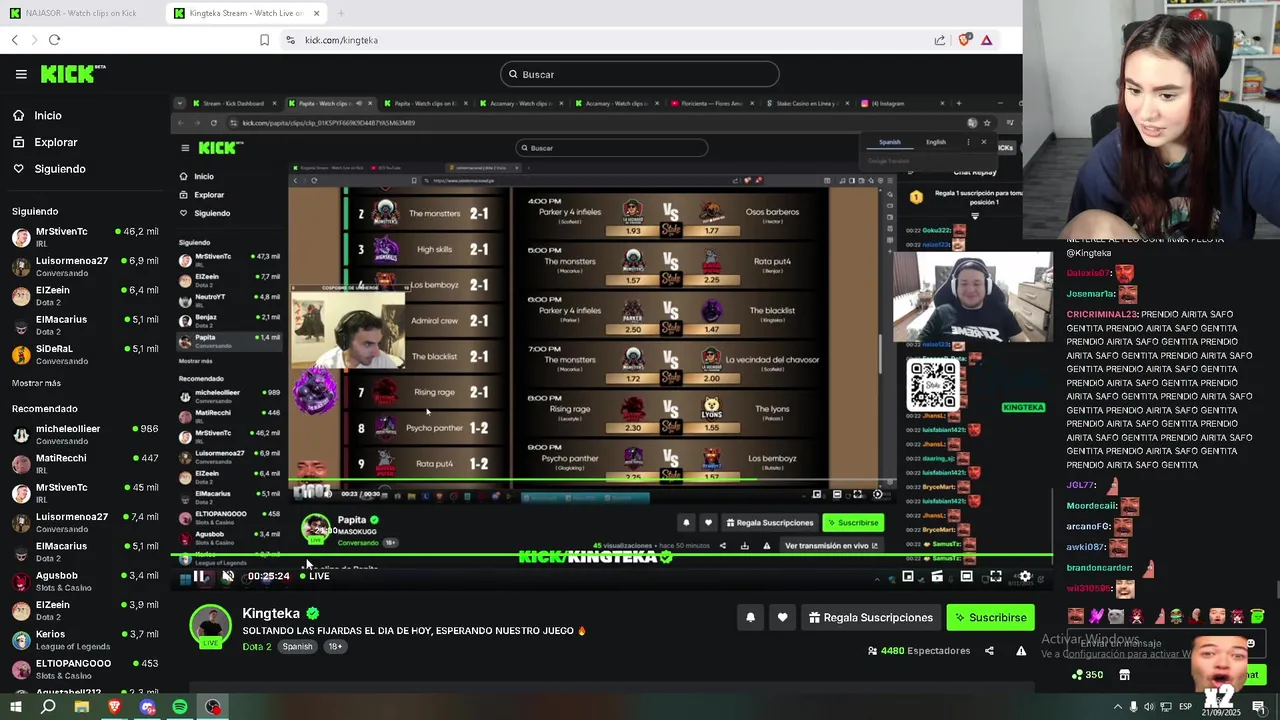This screenshot has height=720, width=1280.
Task: Open the Kick hamburger menu
Action: coord(21,74)
